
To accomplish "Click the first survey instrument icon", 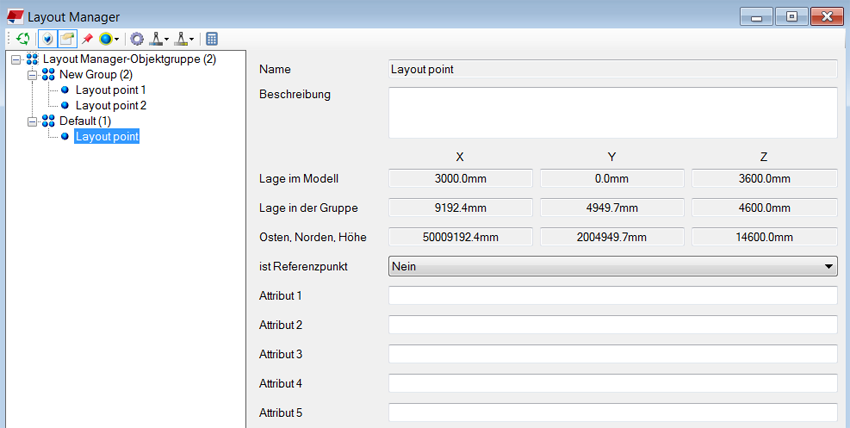I will (x=156, y=39).
